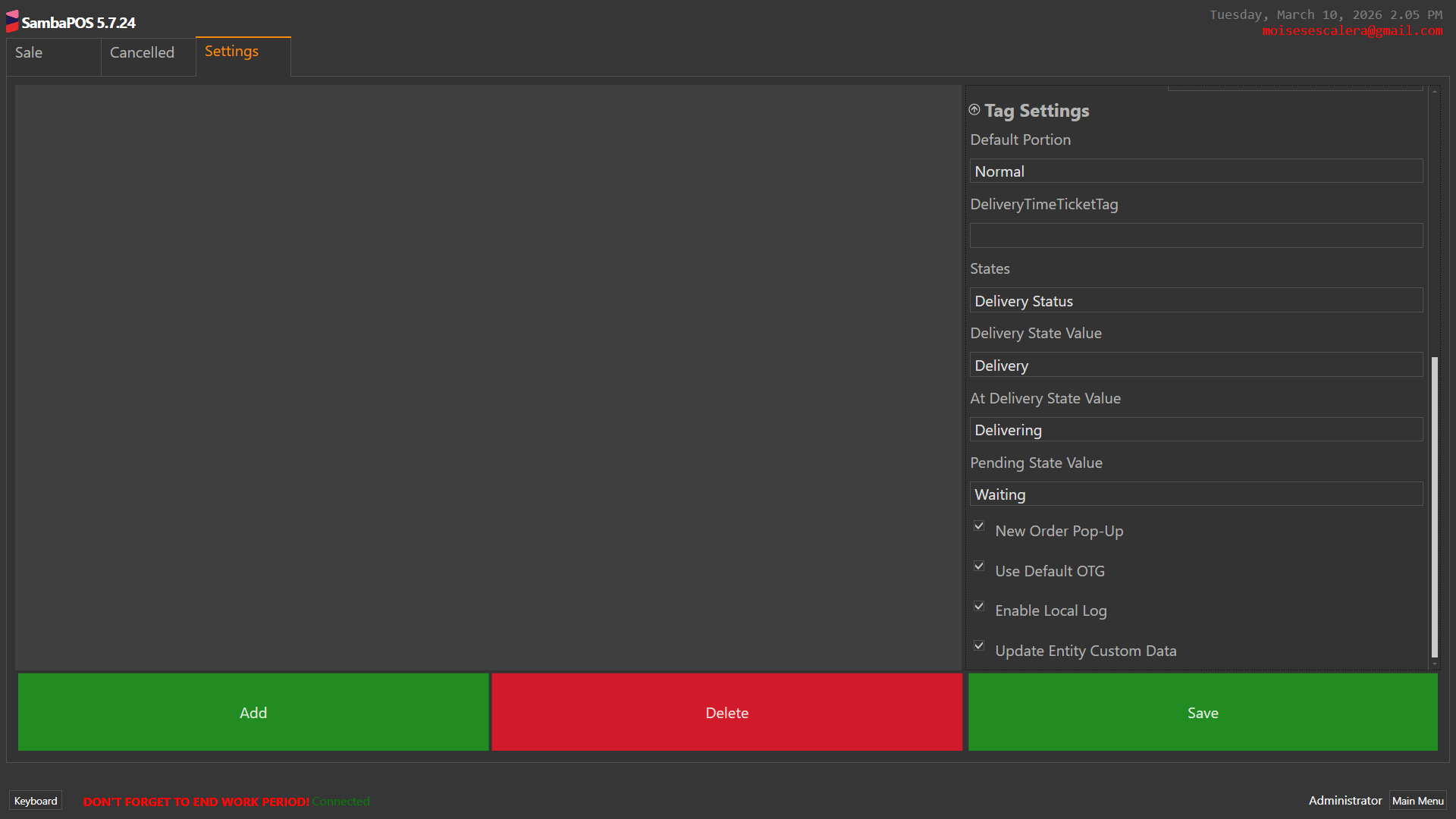Focus the empty DeliveryTimeTicketTag field
Screen dimensions: 1456x819
(x=1195, y=236)
